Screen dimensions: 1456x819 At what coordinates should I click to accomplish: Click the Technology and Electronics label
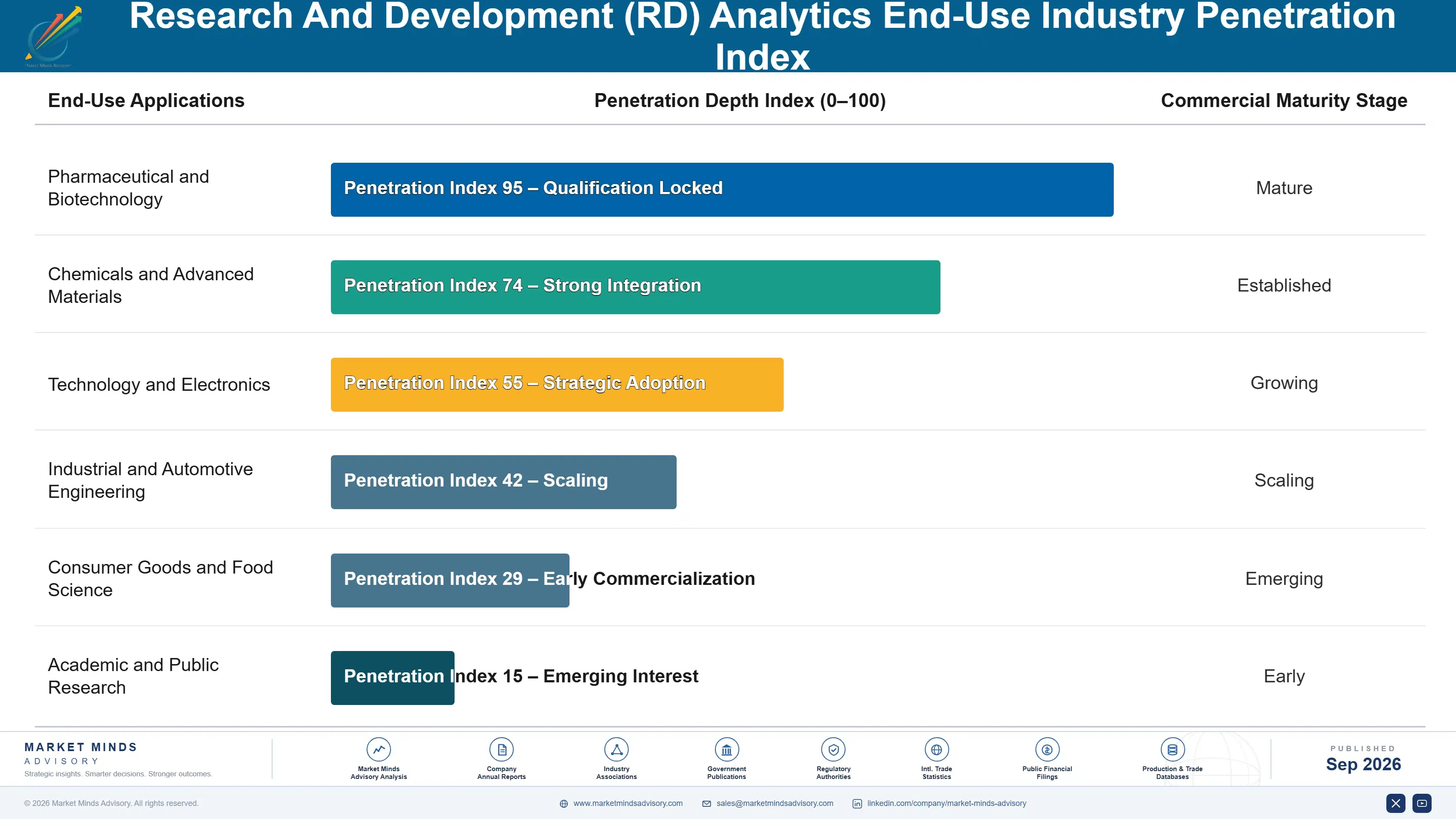tap(159, 384)
